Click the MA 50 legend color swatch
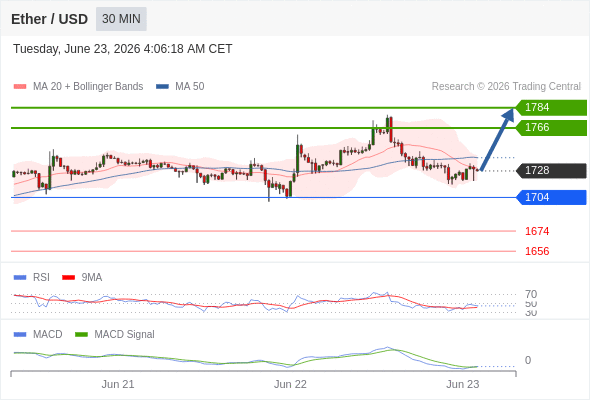590x400 pixels. (162, 87)
